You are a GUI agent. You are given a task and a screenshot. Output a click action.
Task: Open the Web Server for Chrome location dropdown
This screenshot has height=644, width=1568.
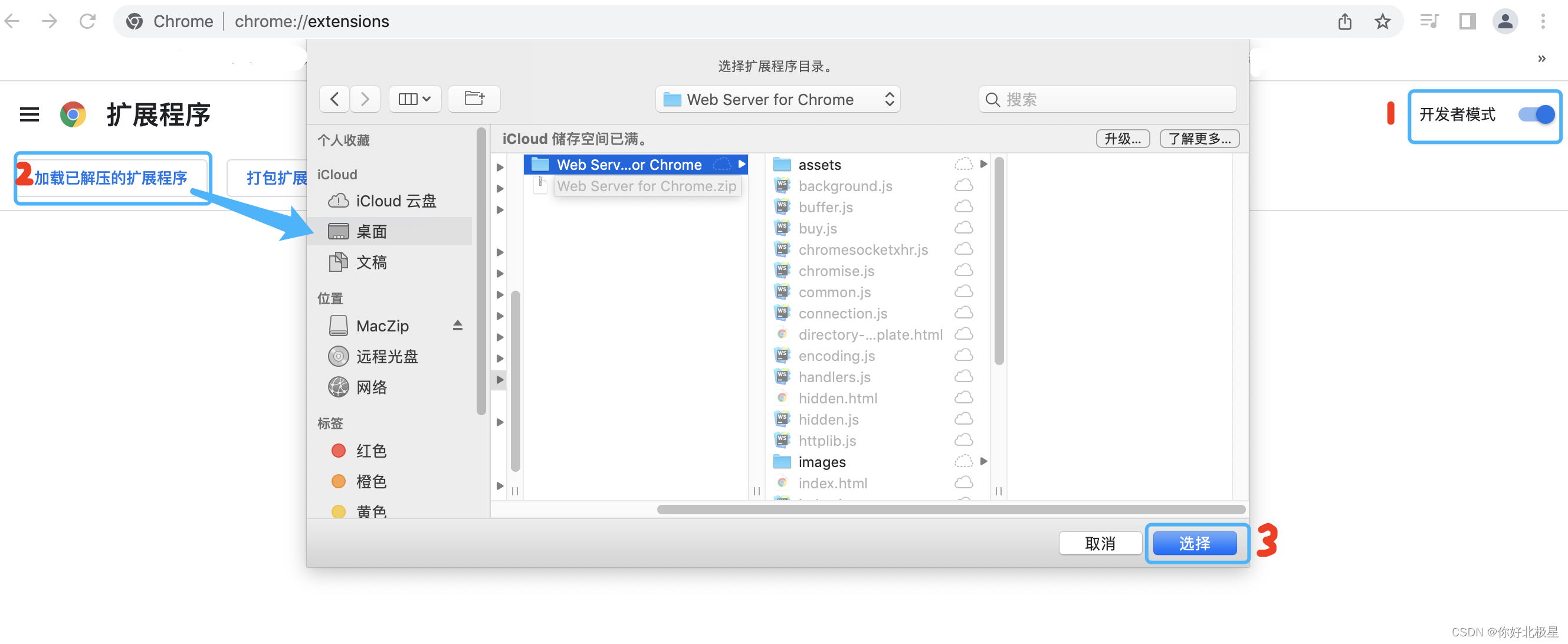coord(778,98)
